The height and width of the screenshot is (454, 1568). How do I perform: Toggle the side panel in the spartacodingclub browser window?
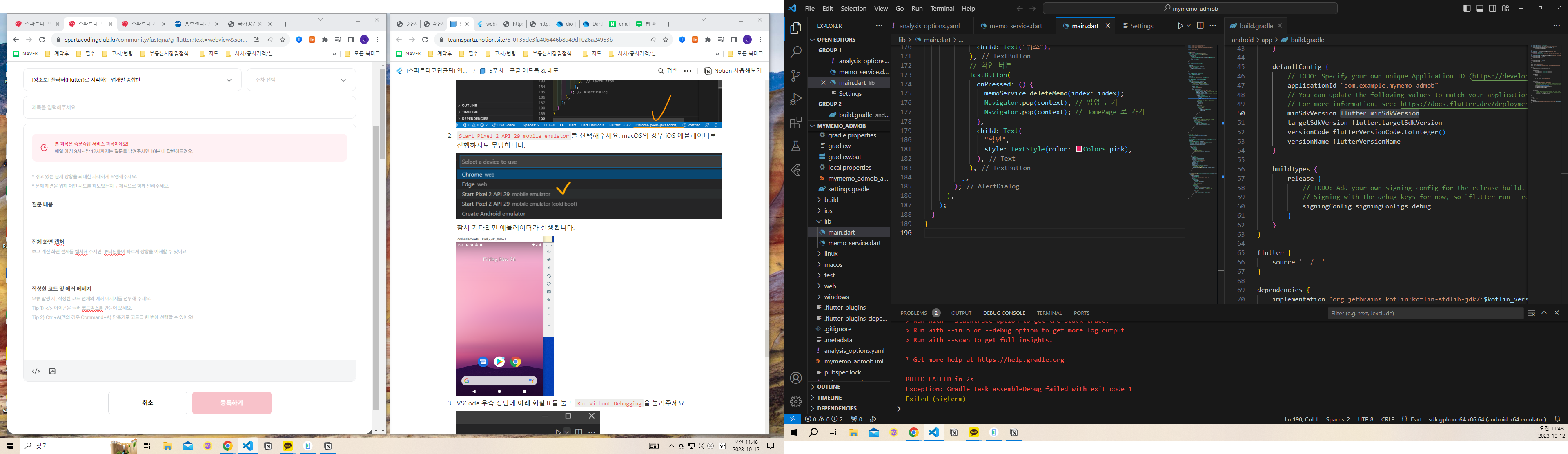pyautogui.click(x=351, y=40)
